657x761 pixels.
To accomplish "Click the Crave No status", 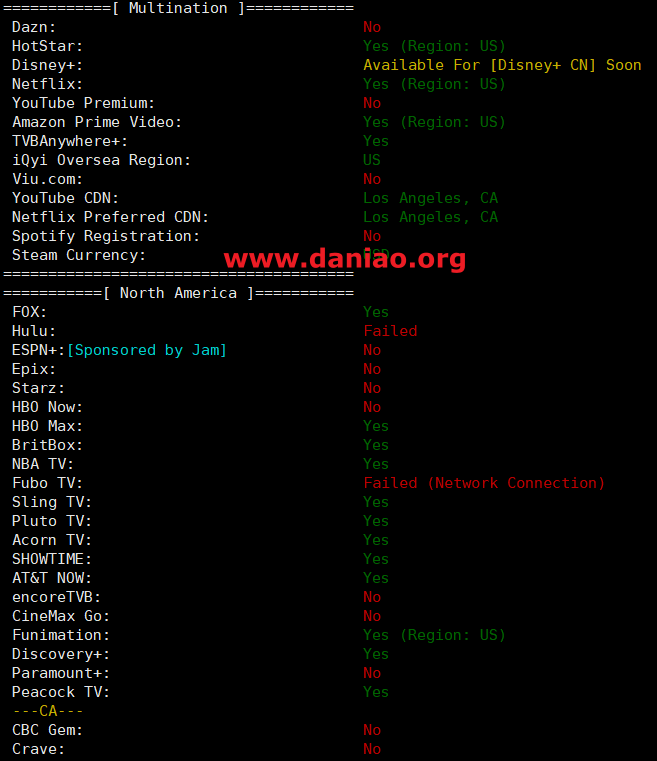I will pos(372,749).
